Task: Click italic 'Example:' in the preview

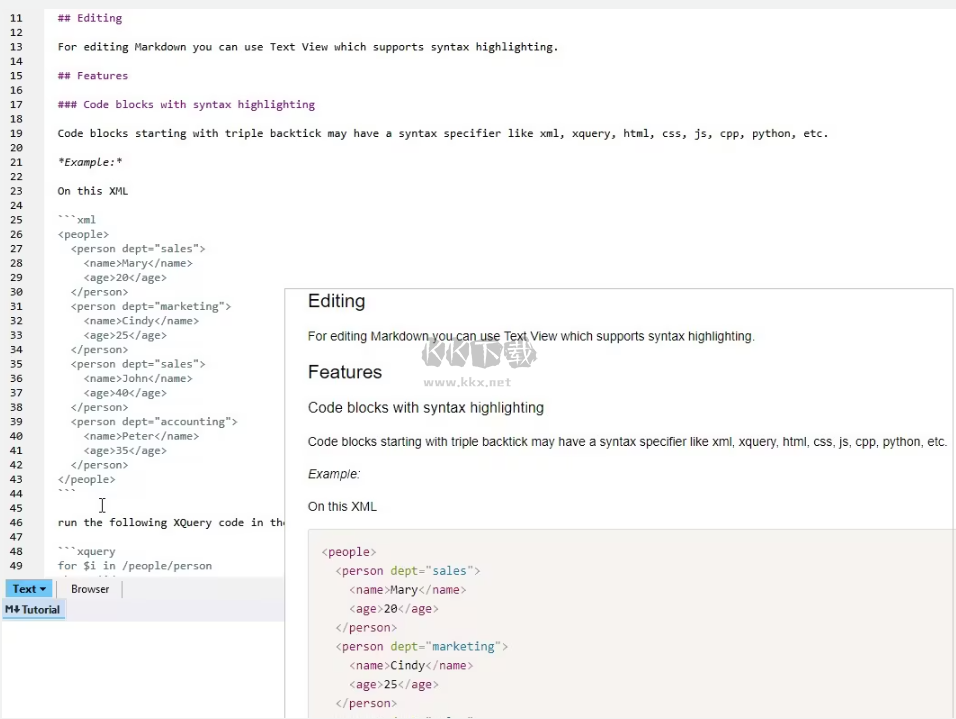Action: [334, 474]
